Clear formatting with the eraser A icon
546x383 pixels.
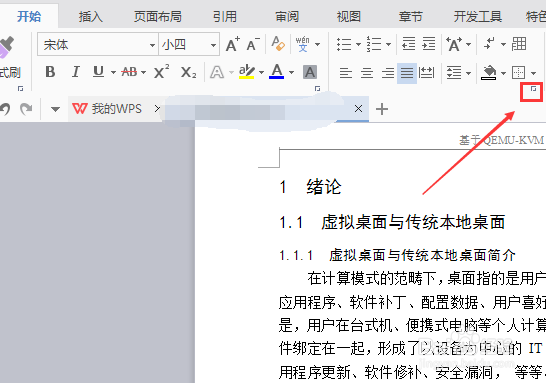(278, 44)
